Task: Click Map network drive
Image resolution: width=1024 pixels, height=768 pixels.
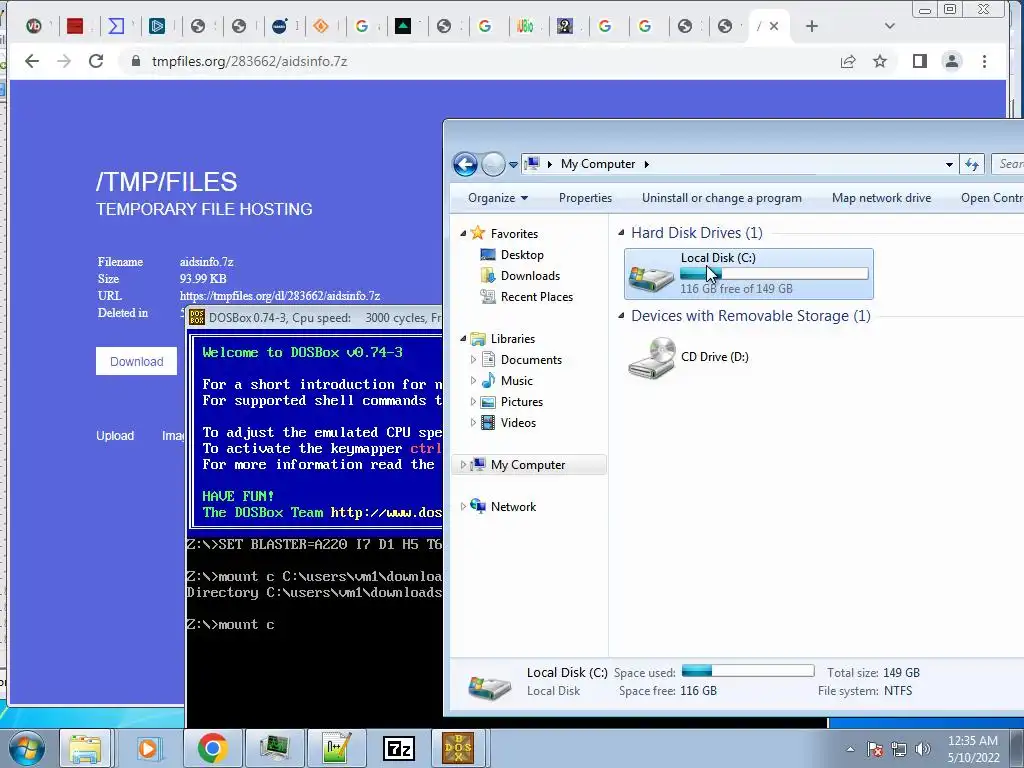Action: [881, 198]
